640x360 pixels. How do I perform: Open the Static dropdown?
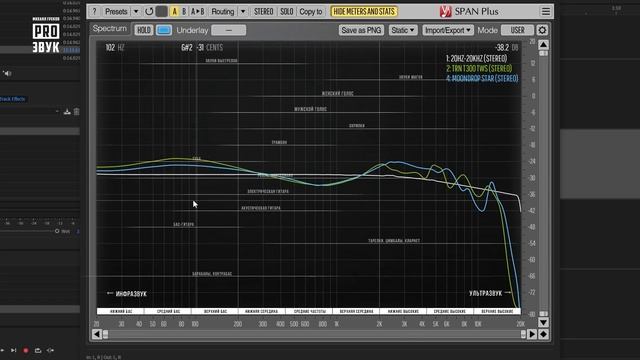coord(402,30)
